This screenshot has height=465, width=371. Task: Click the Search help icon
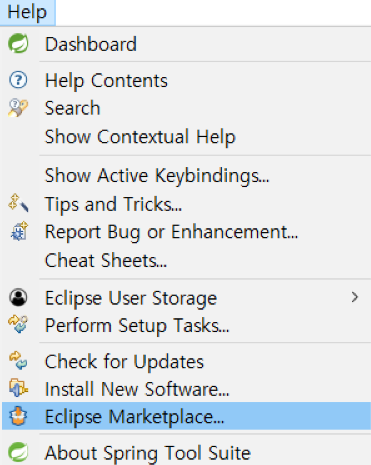[x=18, y=108]
